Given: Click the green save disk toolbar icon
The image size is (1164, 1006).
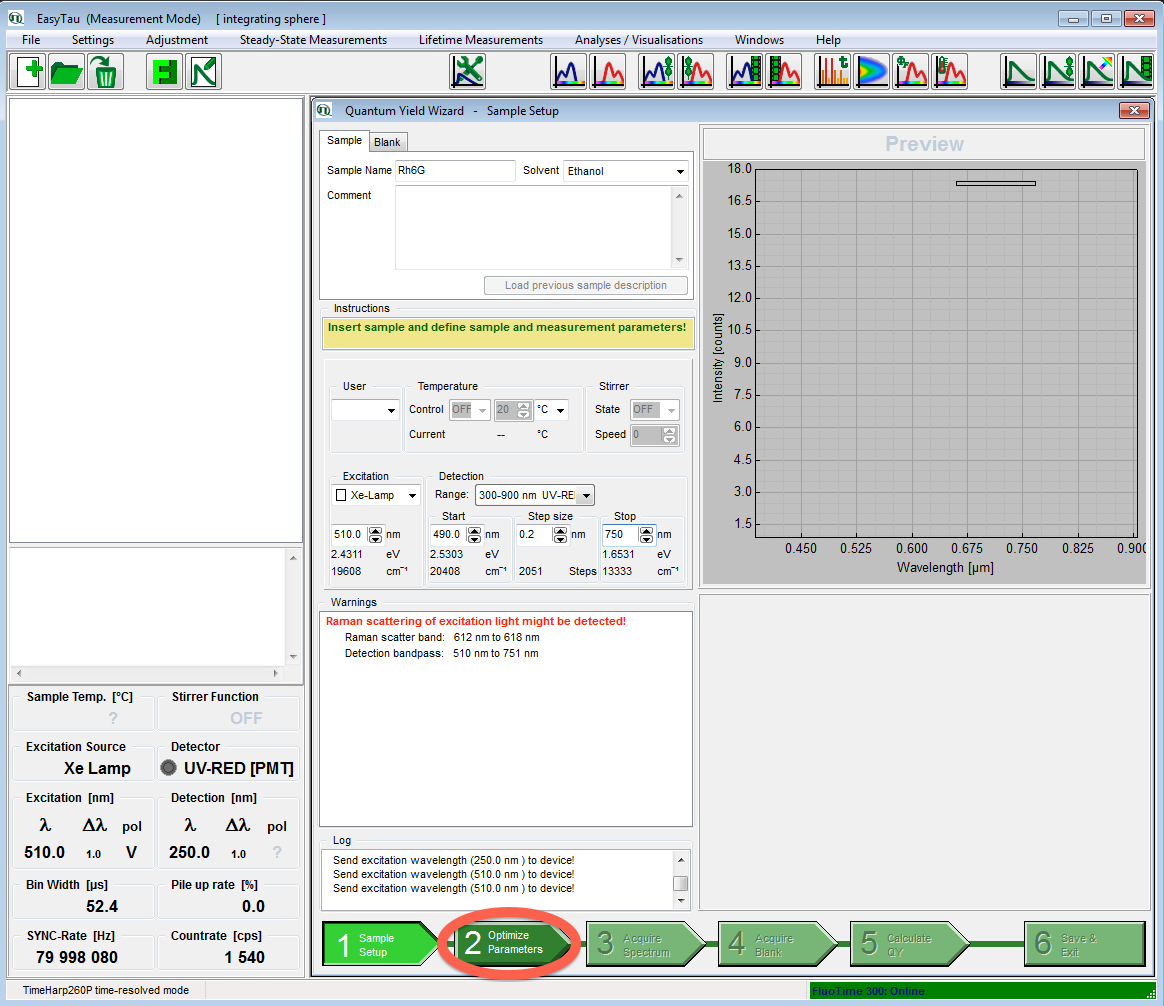Looking at the screenshot, I should 164,72.
